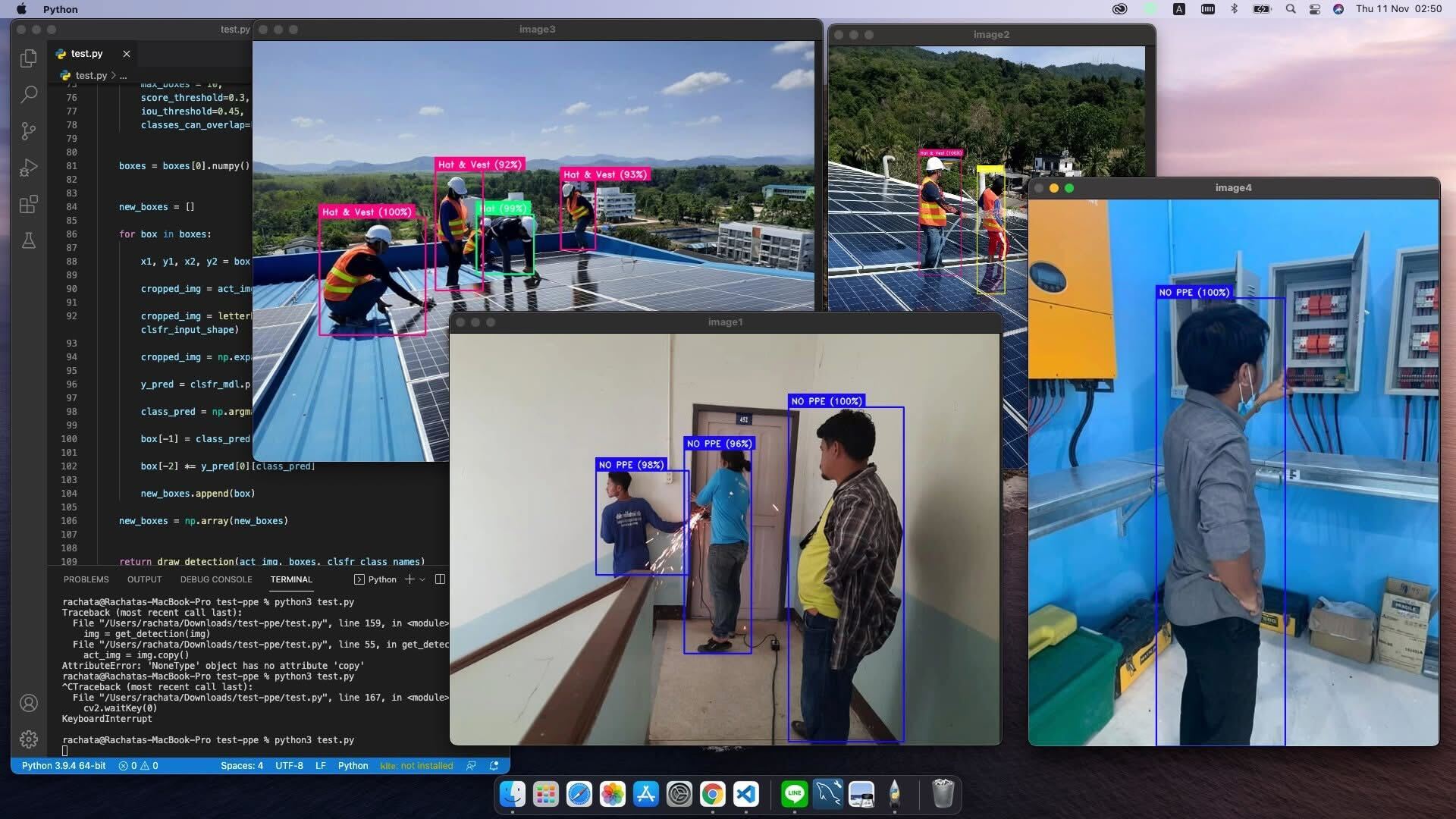Screen dimensions: 1456x819
Task: Split the terminal panel
Action: point(440,579)
